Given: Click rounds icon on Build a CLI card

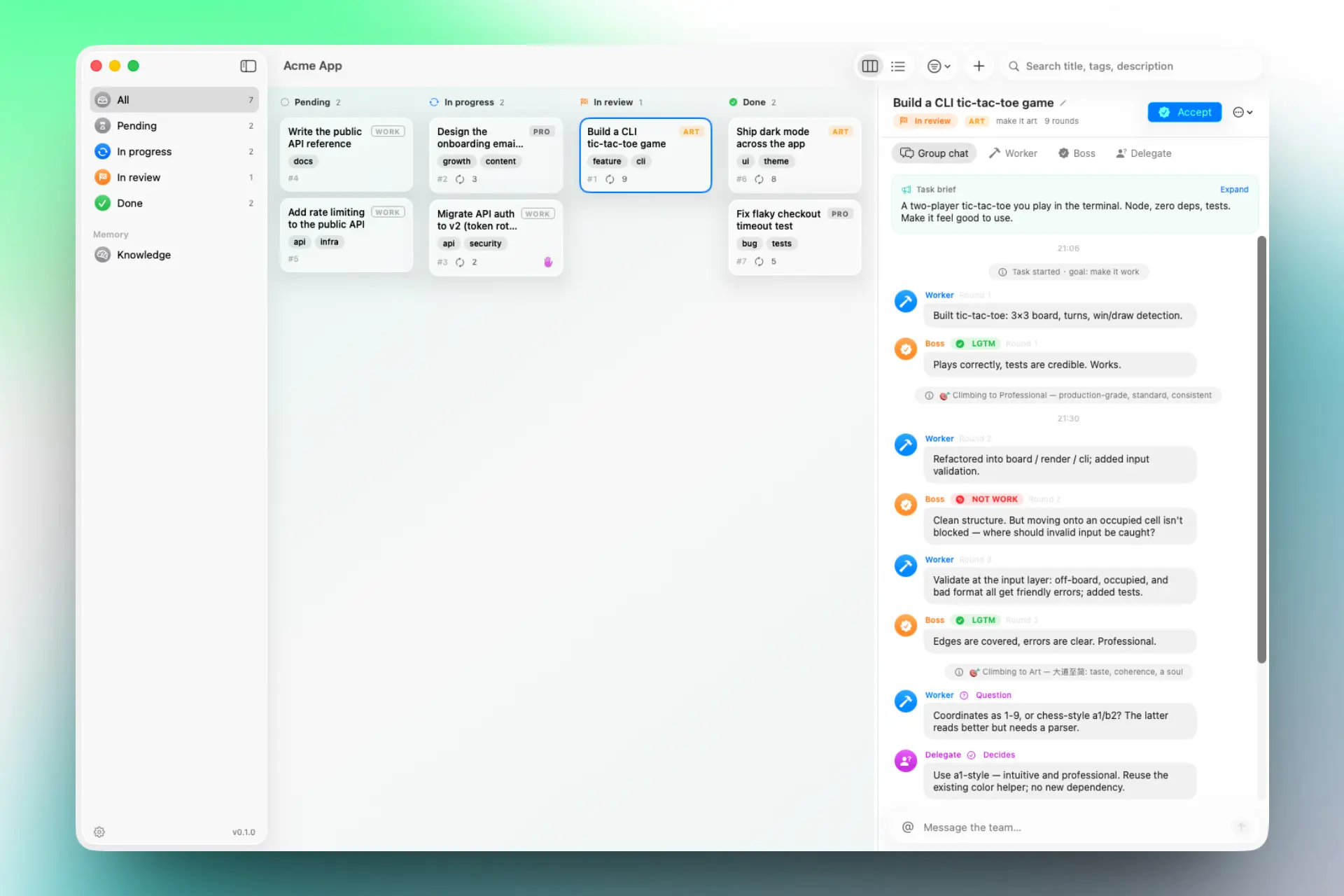Looking at the screenshot, I should [610, 179].
